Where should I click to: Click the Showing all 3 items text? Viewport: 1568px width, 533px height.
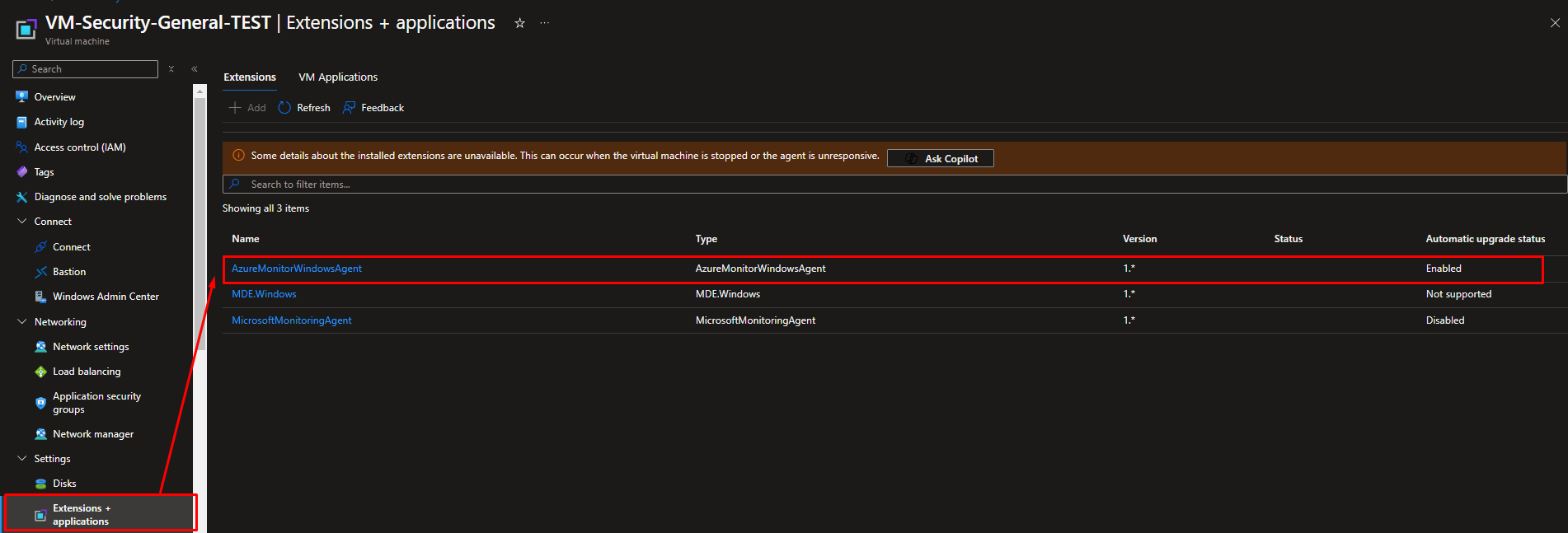pos(265,208)
